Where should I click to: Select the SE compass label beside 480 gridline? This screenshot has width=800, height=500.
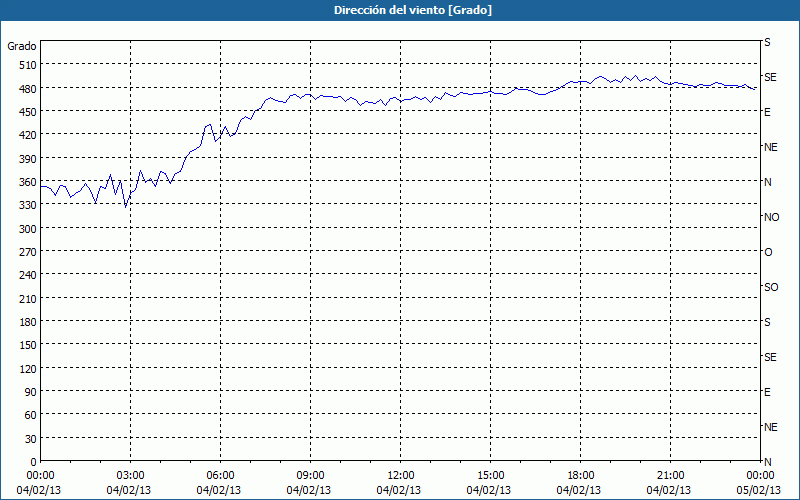point(770,78)
